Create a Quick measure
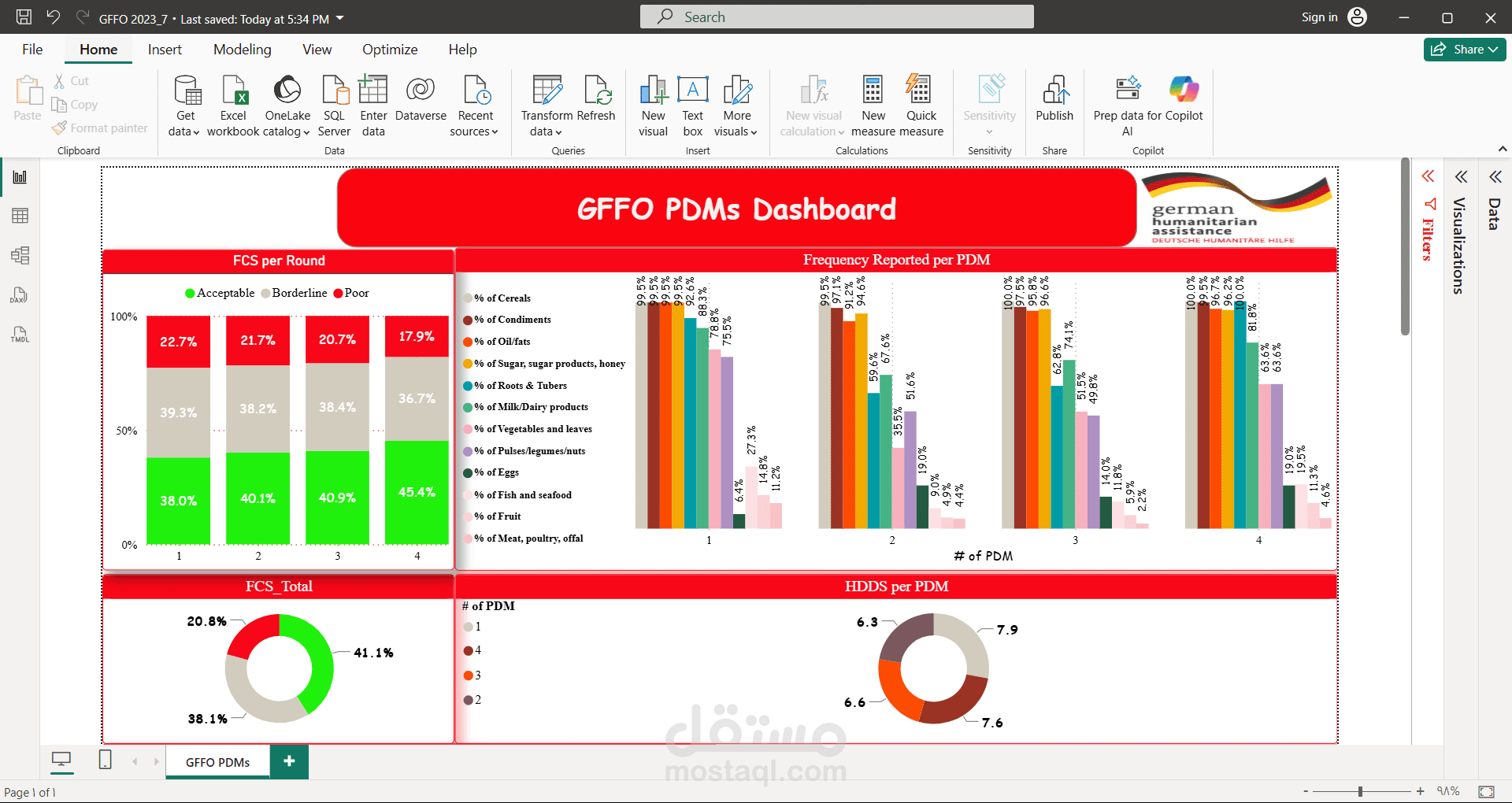The image size is (1512, 803). pyautogui.click(x=921, y=106)
